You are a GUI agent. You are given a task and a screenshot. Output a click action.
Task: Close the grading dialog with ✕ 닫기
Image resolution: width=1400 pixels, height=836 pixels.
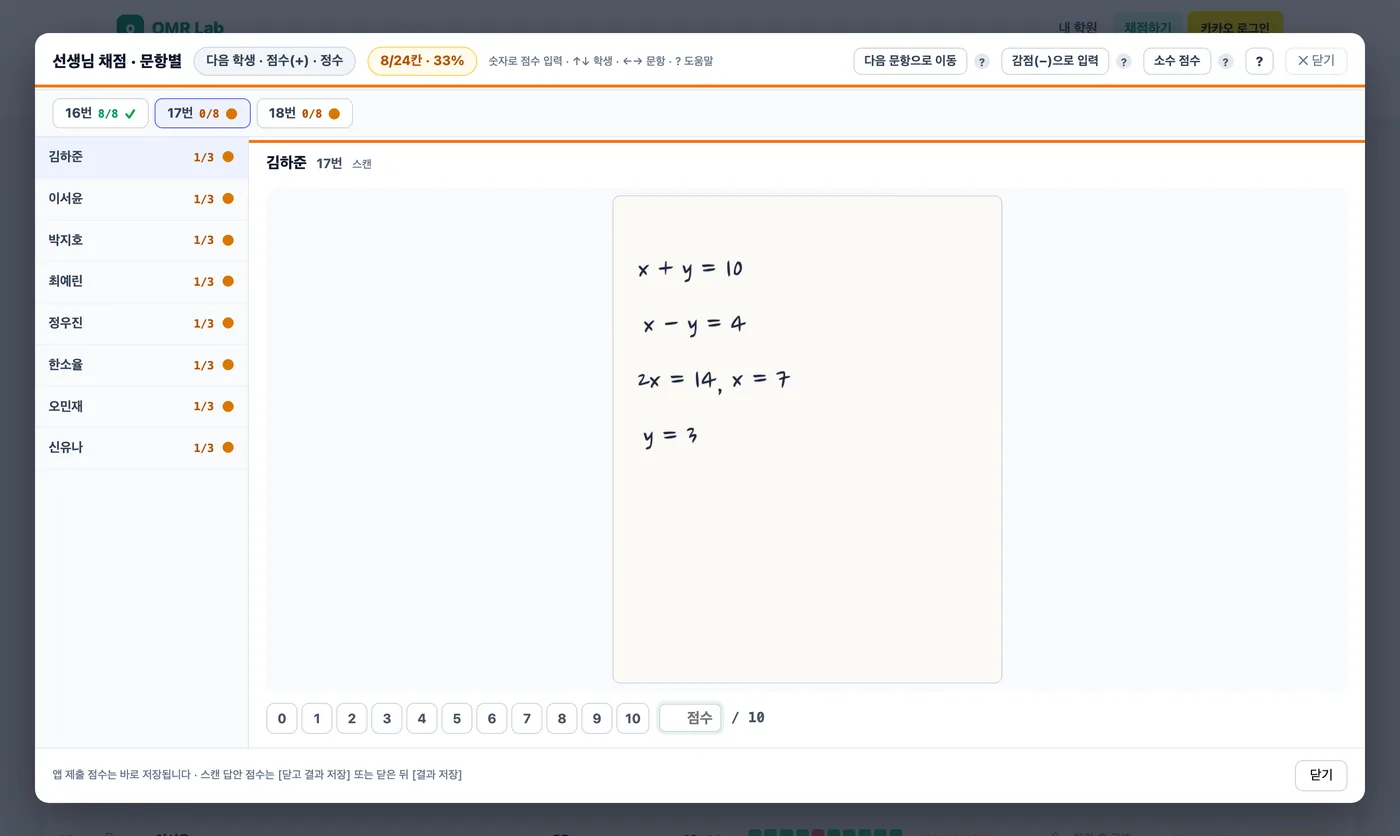click(1316, 61)
